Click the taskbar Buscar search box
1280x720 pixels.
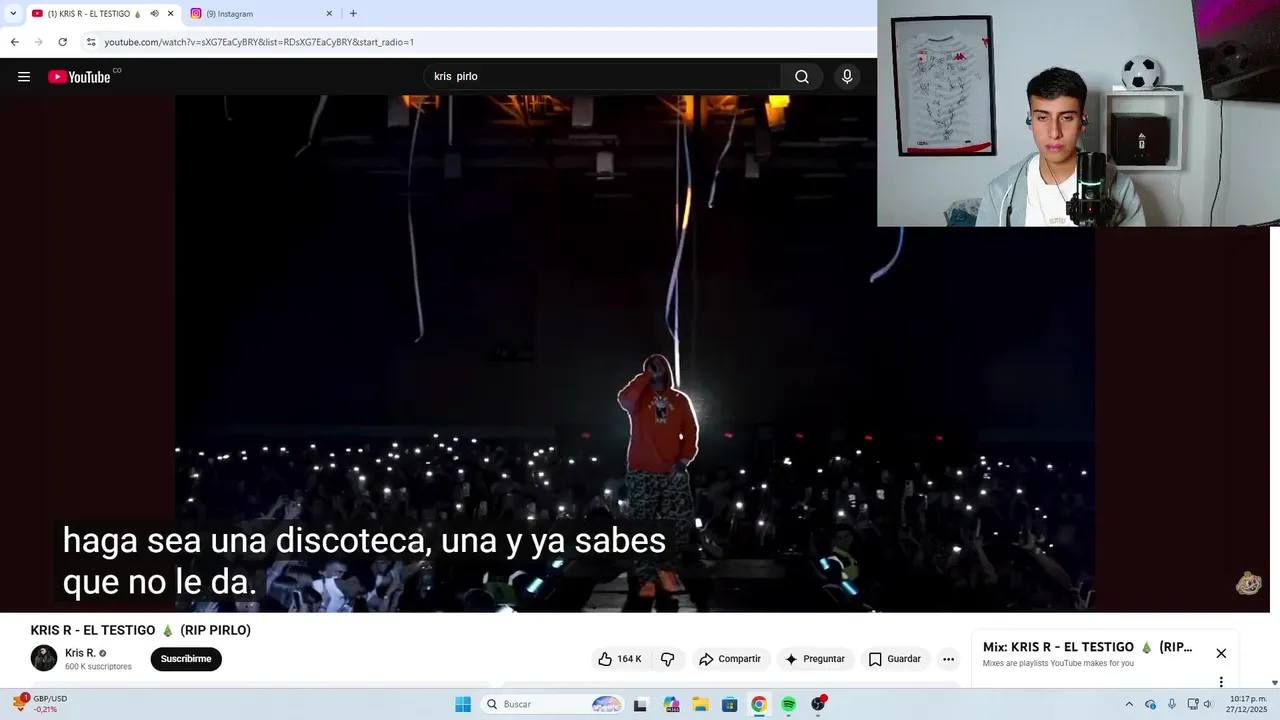553,704
